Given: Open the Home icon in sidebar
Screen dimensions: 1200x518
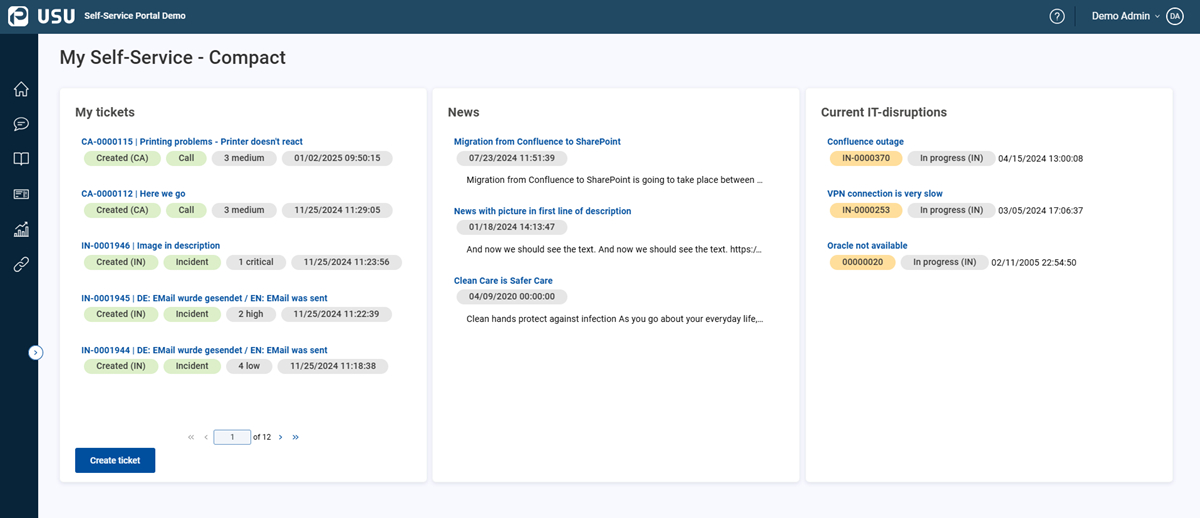Looking at the screenshot, I should (x=21, y=89).
